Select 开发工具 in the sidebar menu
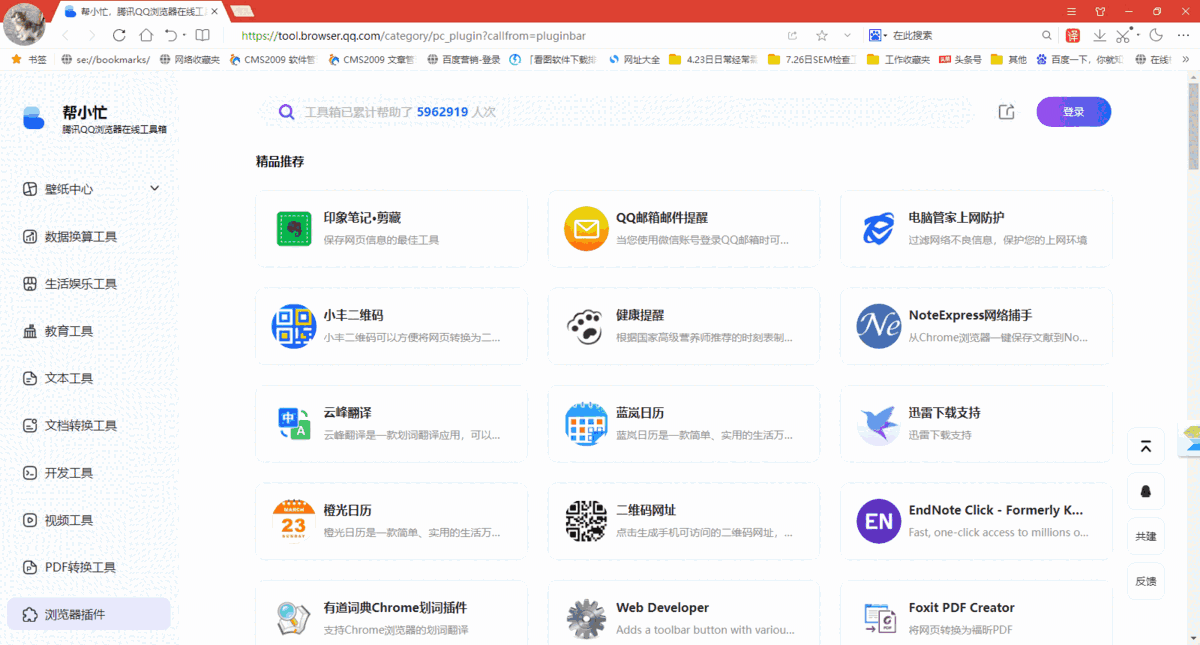1200x645 pixels. (x=68, y=472)
